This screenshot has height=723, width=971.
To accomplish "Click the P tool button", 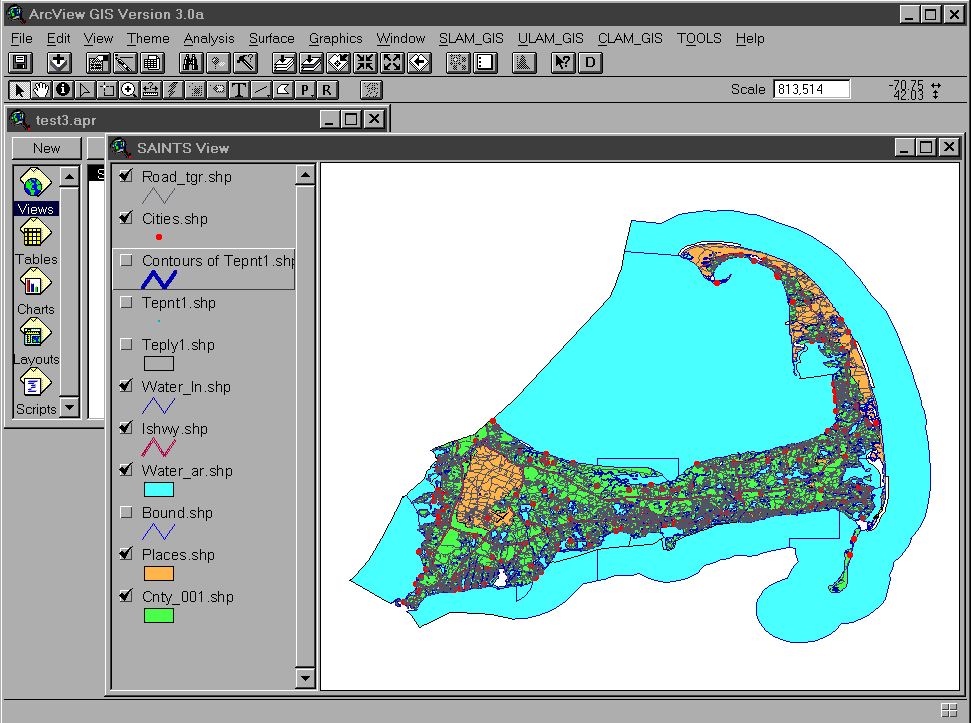I will pyautogui.click(x=305, y=90).
